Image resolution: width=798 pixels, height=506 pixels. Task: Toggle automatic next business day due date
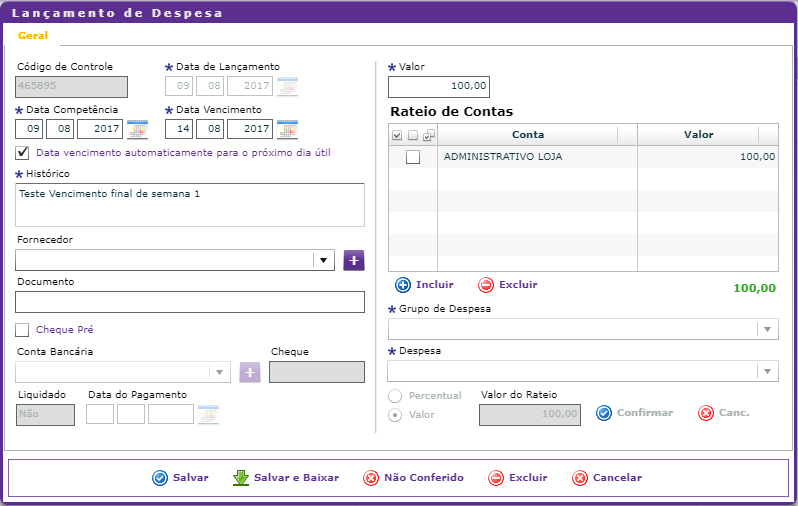23,153
